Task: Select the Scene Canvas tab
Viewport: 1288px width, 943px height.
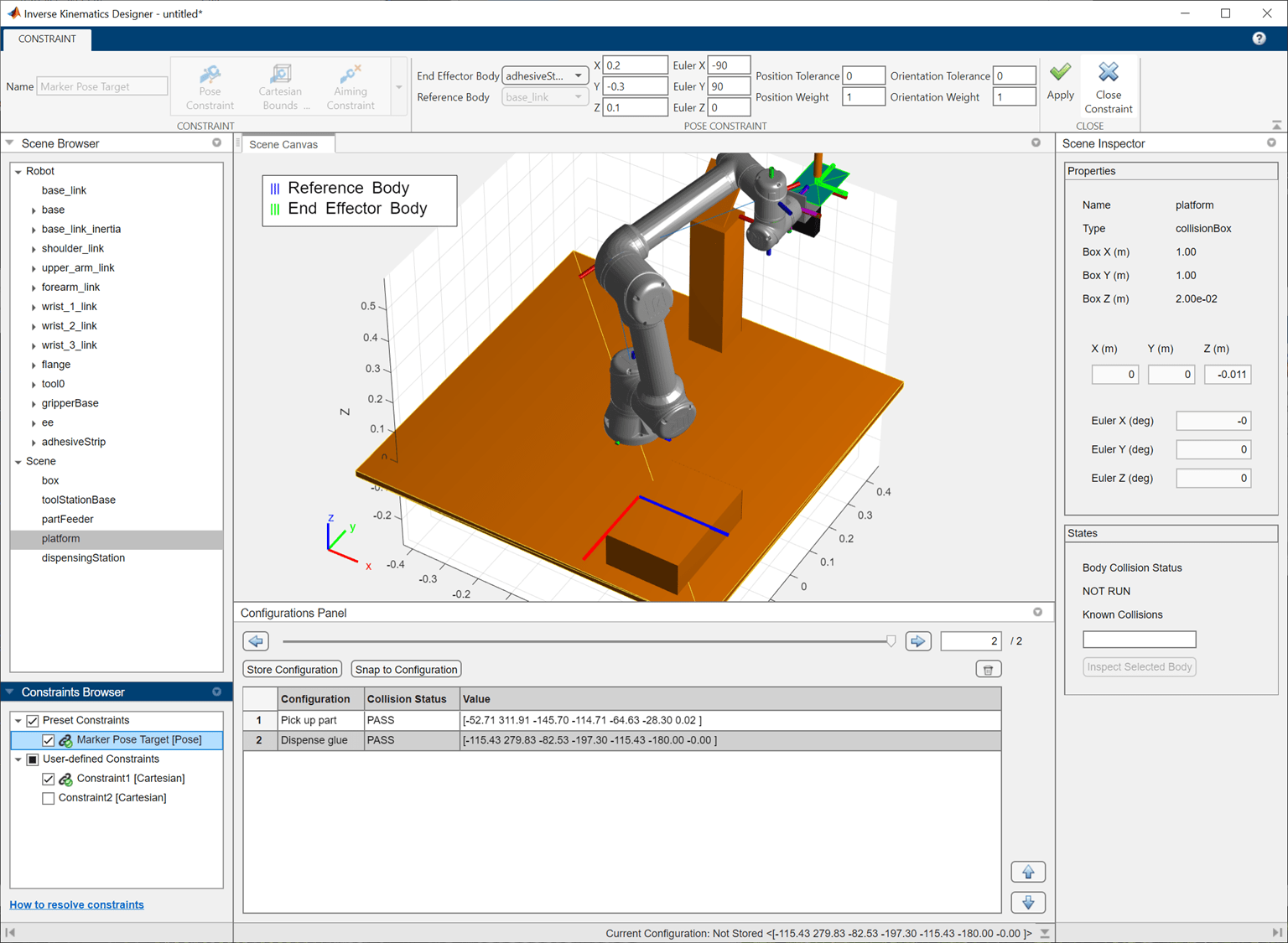Action: click(283, 144)
